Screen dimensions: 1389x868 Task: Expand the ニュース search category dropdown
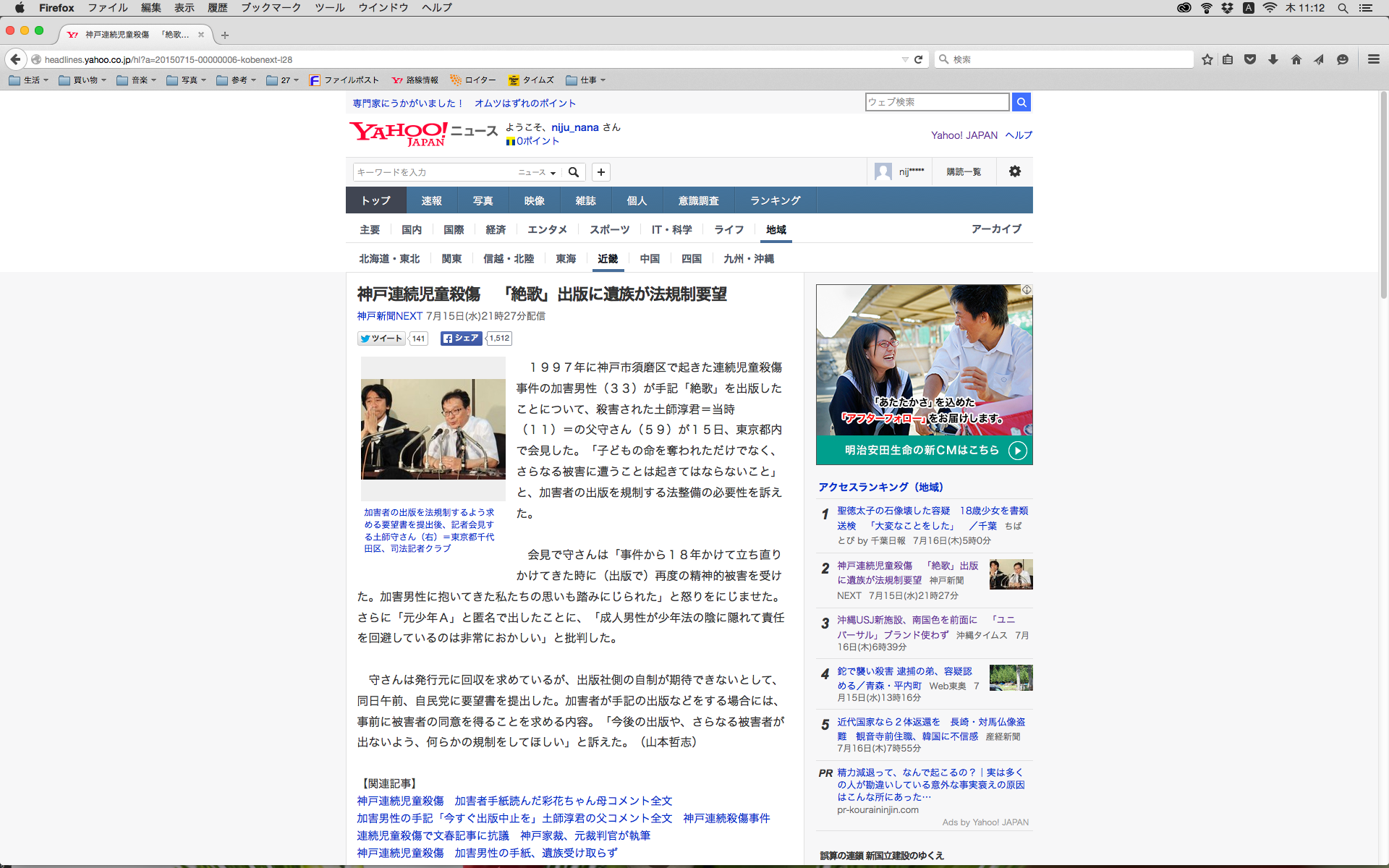point(536,172)
